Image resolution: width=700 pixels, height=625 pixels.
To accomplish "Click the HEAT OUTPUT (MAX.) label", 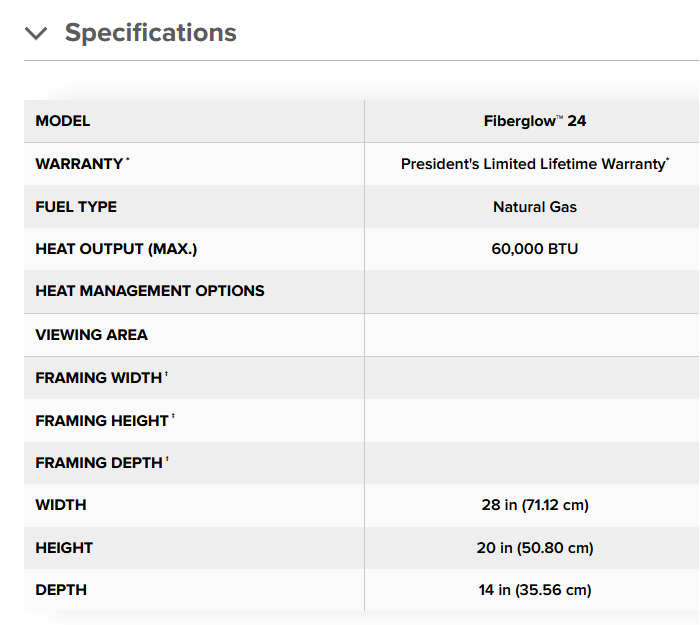I will (116, 249).
